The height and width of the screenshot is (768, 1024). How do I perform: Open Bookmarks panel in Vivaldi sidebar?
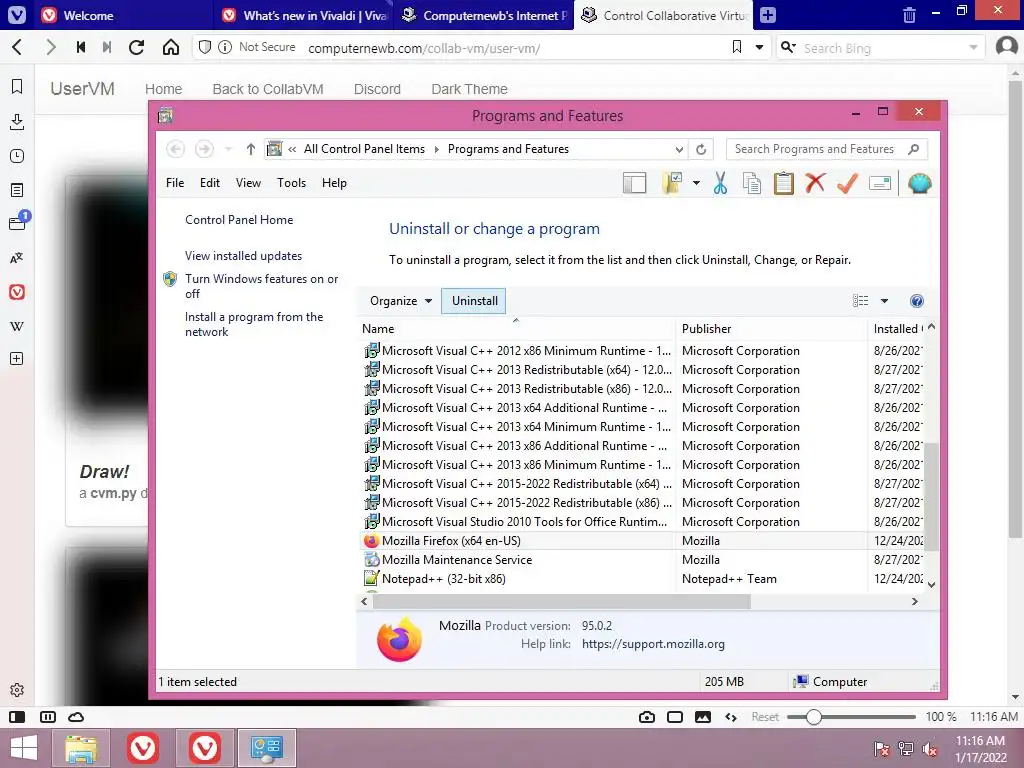click(17, 87)
